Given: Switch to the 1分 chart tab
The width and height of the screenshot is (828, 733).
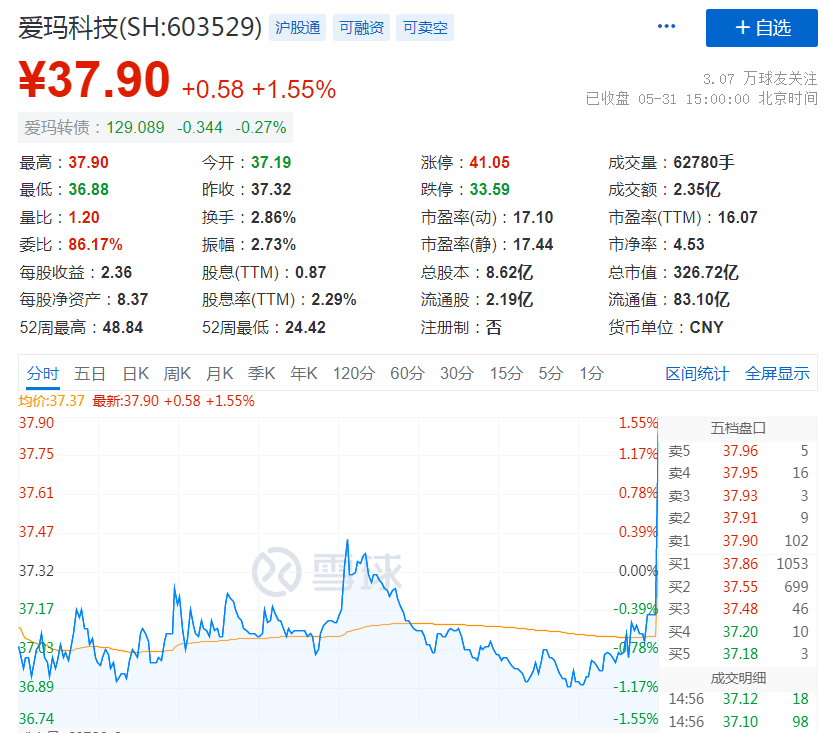Looking at the screenshot, I should 591,373.
